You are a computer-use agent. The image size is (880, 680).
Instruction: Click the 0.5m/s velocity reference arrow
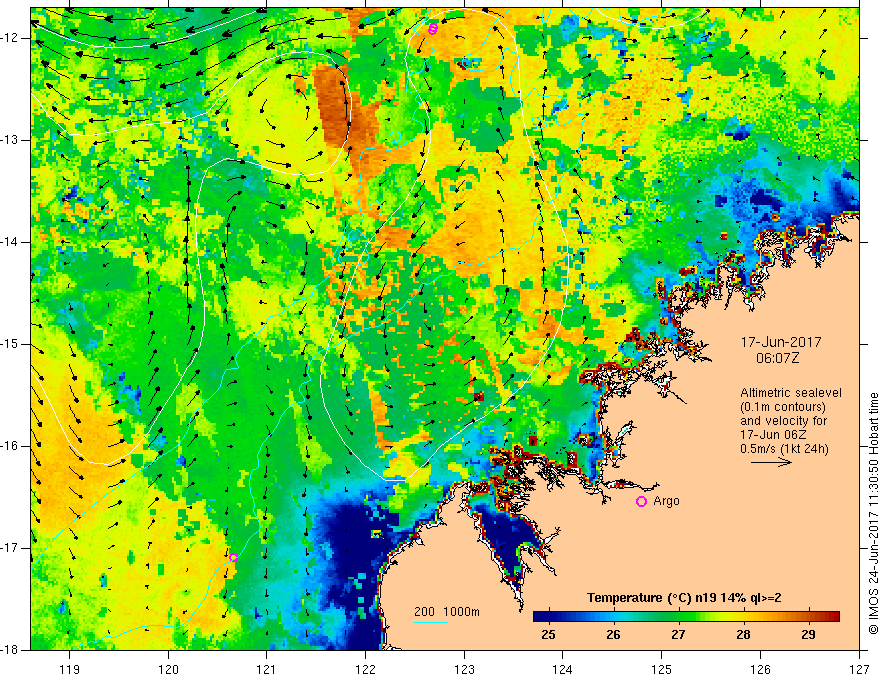[x=771, y=463]
